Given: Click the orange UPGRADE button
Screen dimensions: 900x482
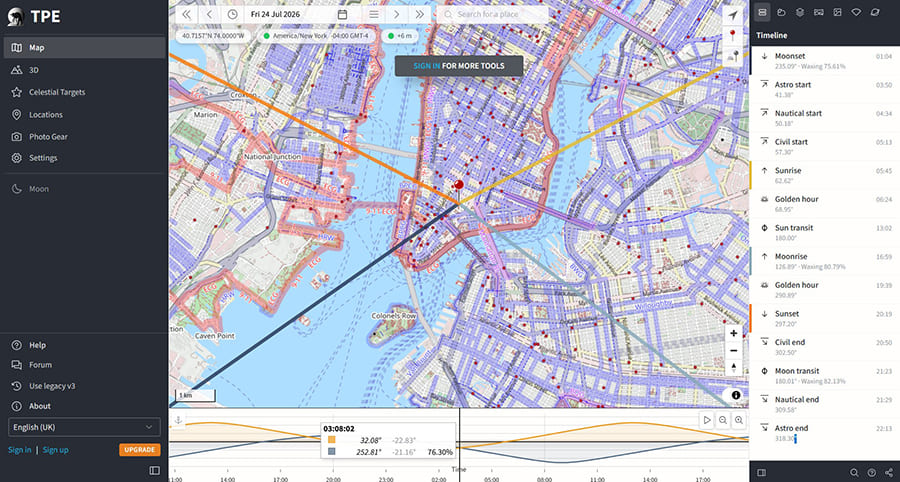Looking at the screenshot, I should coord(139,450).
